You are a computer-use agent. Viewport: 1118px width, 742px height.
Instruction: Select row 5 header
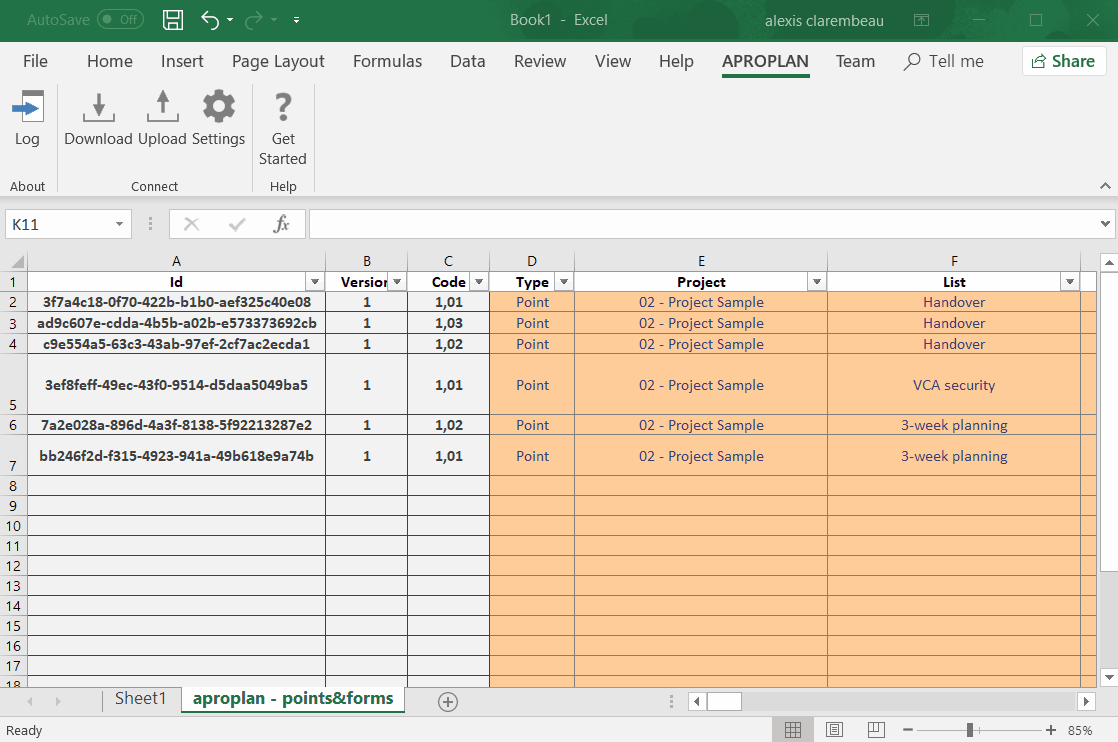click(x=13, y=384)
